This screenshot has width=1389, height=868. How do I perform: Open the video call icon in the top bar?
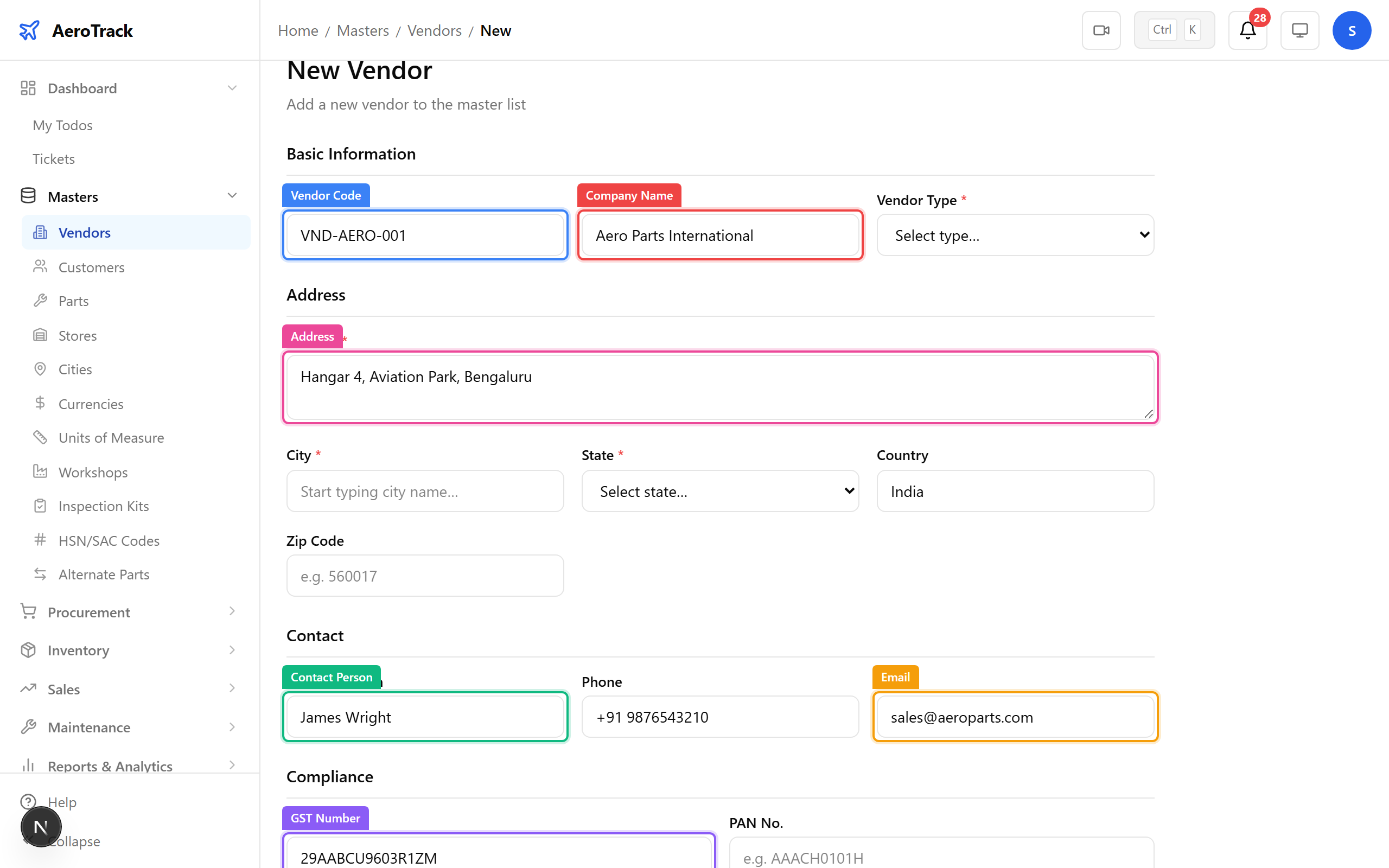click(1100, 30)
